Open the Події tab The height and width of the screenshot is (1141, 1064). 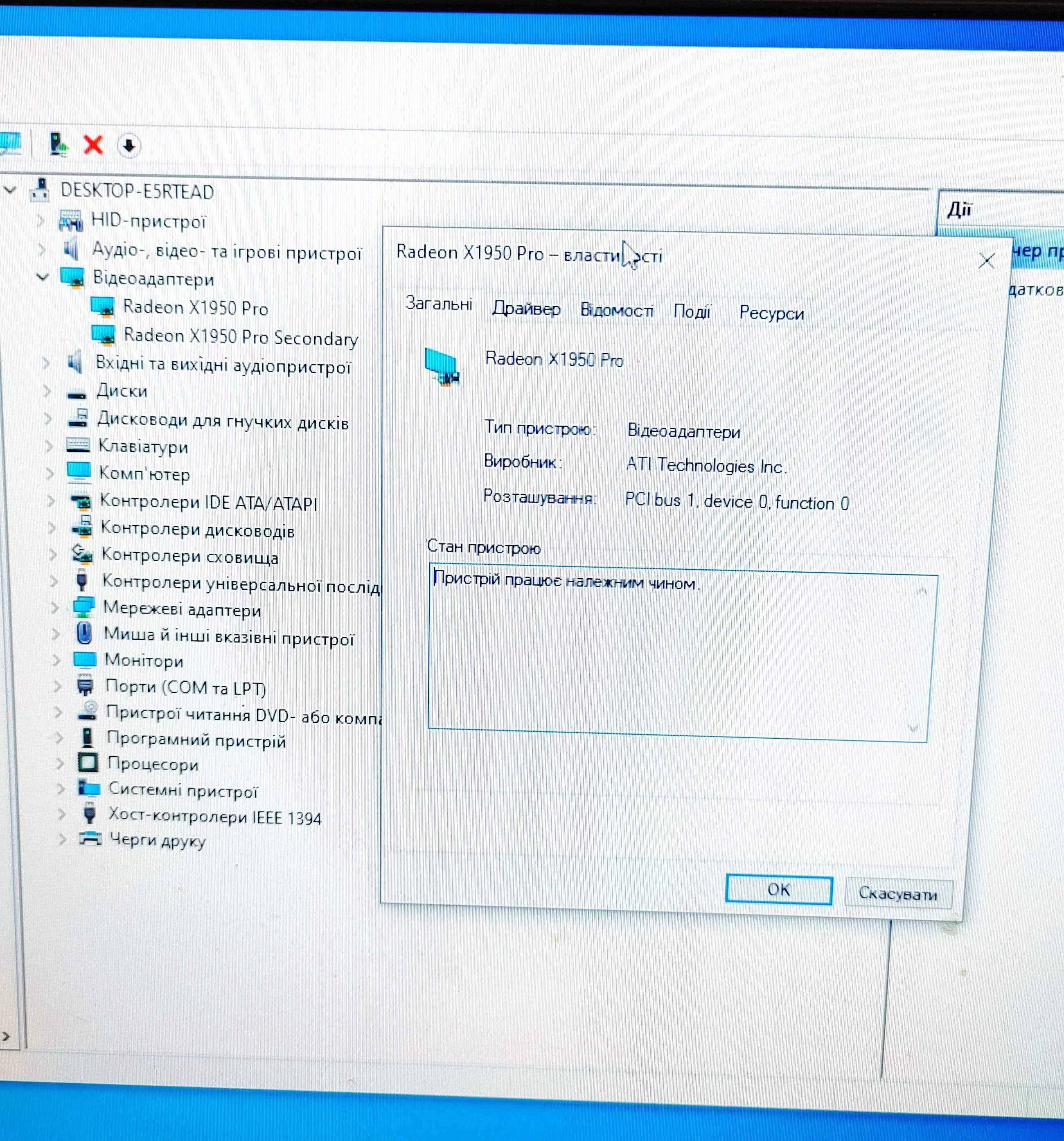[x=692, y=312]
